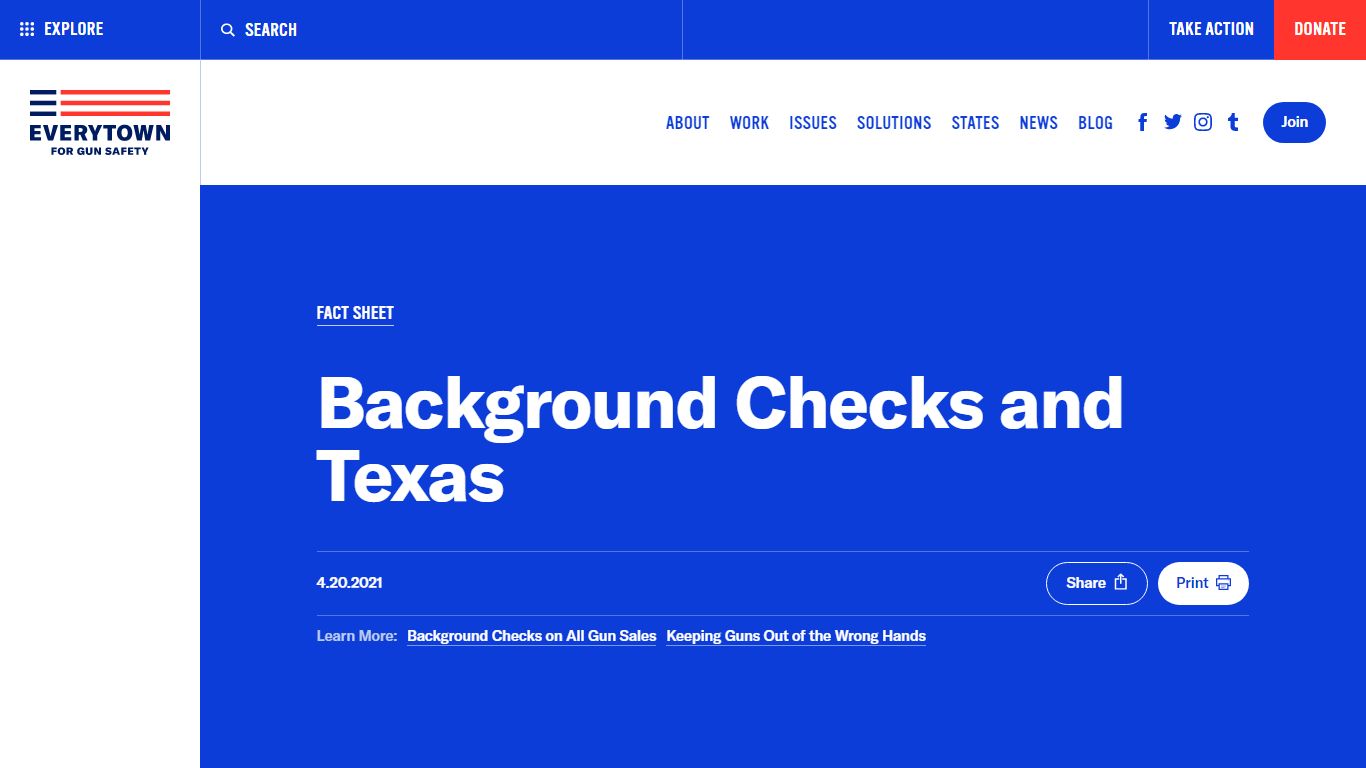Go to the News menu item

1039,123
